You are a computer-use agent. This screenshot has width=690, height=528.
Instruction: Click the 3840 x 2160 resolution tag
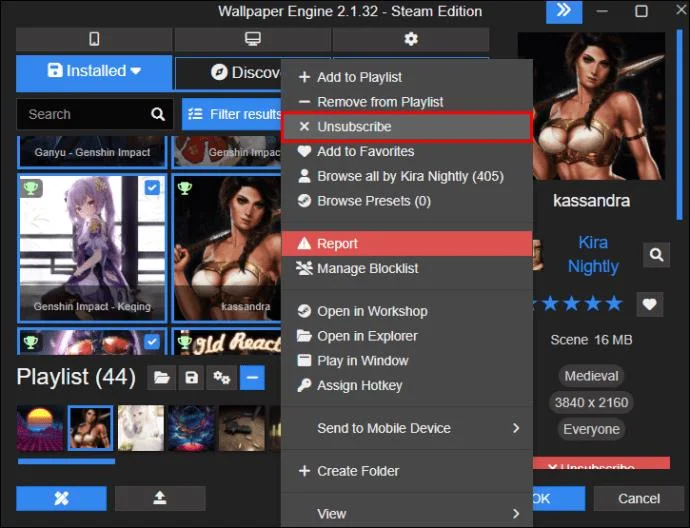pos(591,402)
